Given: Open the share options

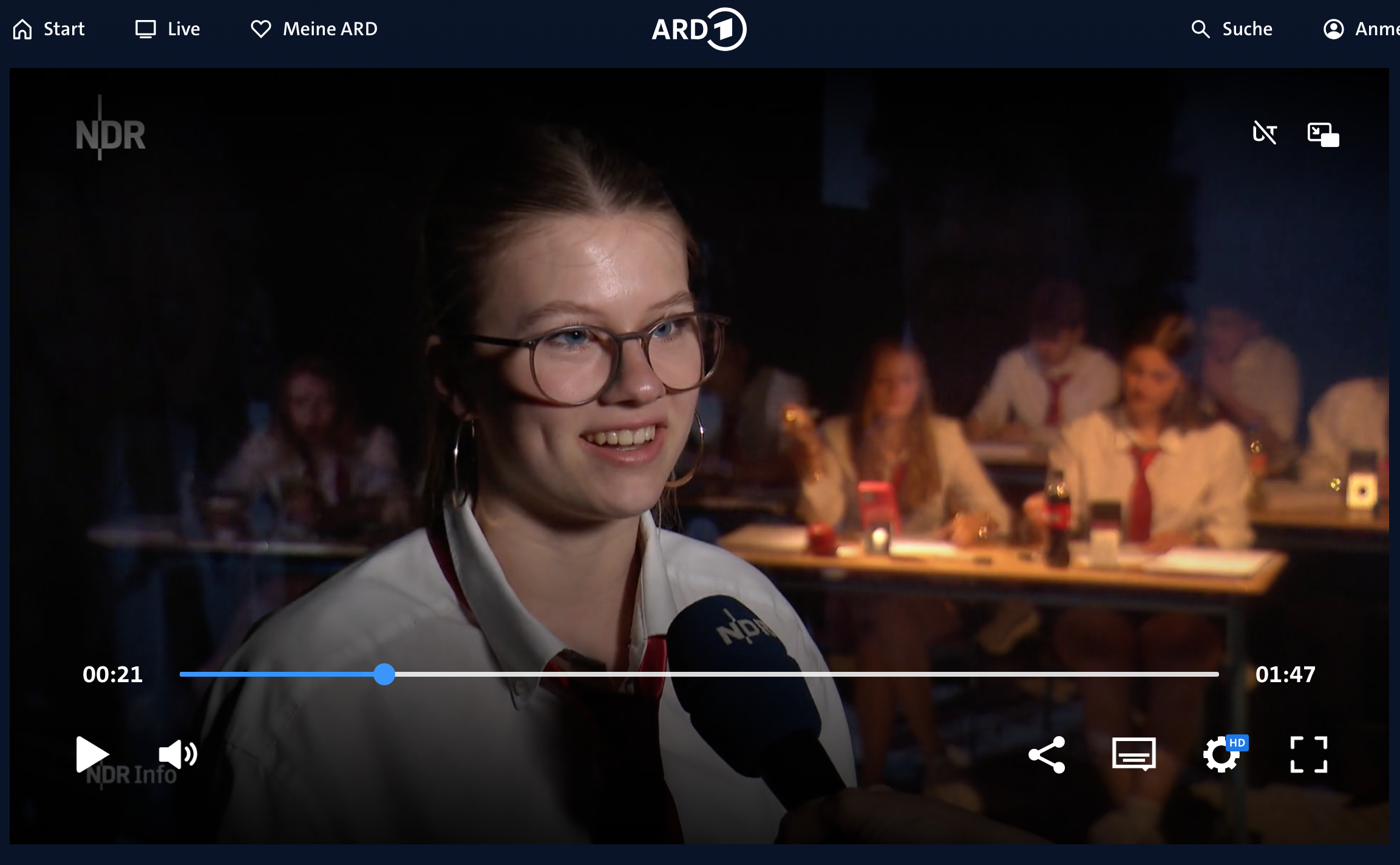Looking at the screenshot, I should point(1047,754).
